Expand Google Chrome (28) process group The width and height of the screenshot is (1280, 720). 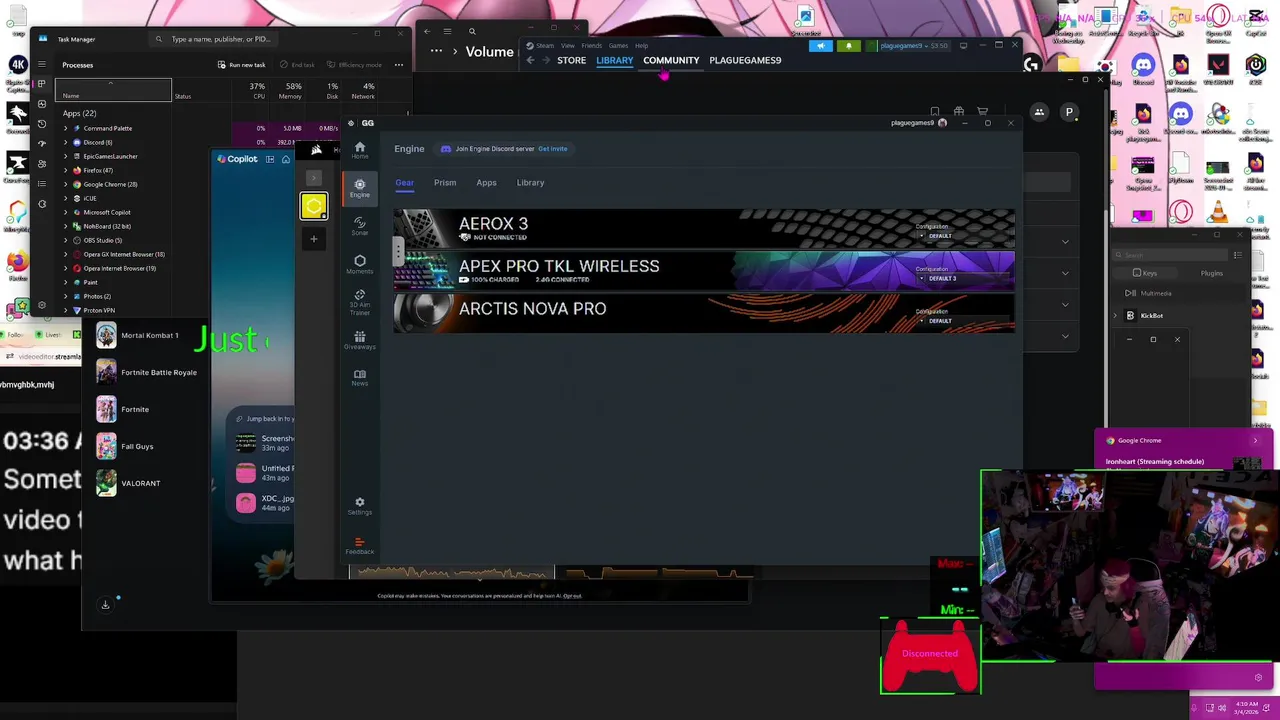pos(66,184)
